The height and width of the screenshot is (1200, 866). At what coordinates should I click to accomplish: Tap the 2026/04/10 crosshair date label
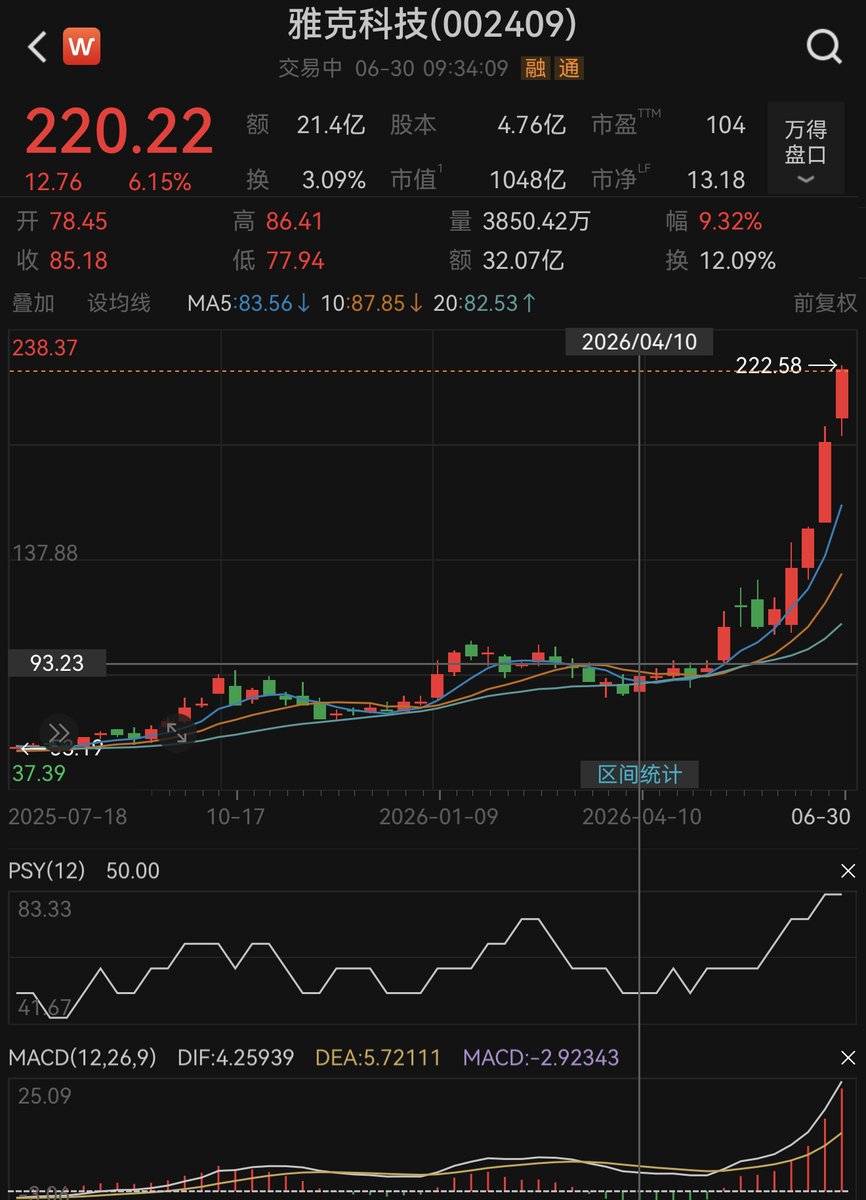pos(639,341)
